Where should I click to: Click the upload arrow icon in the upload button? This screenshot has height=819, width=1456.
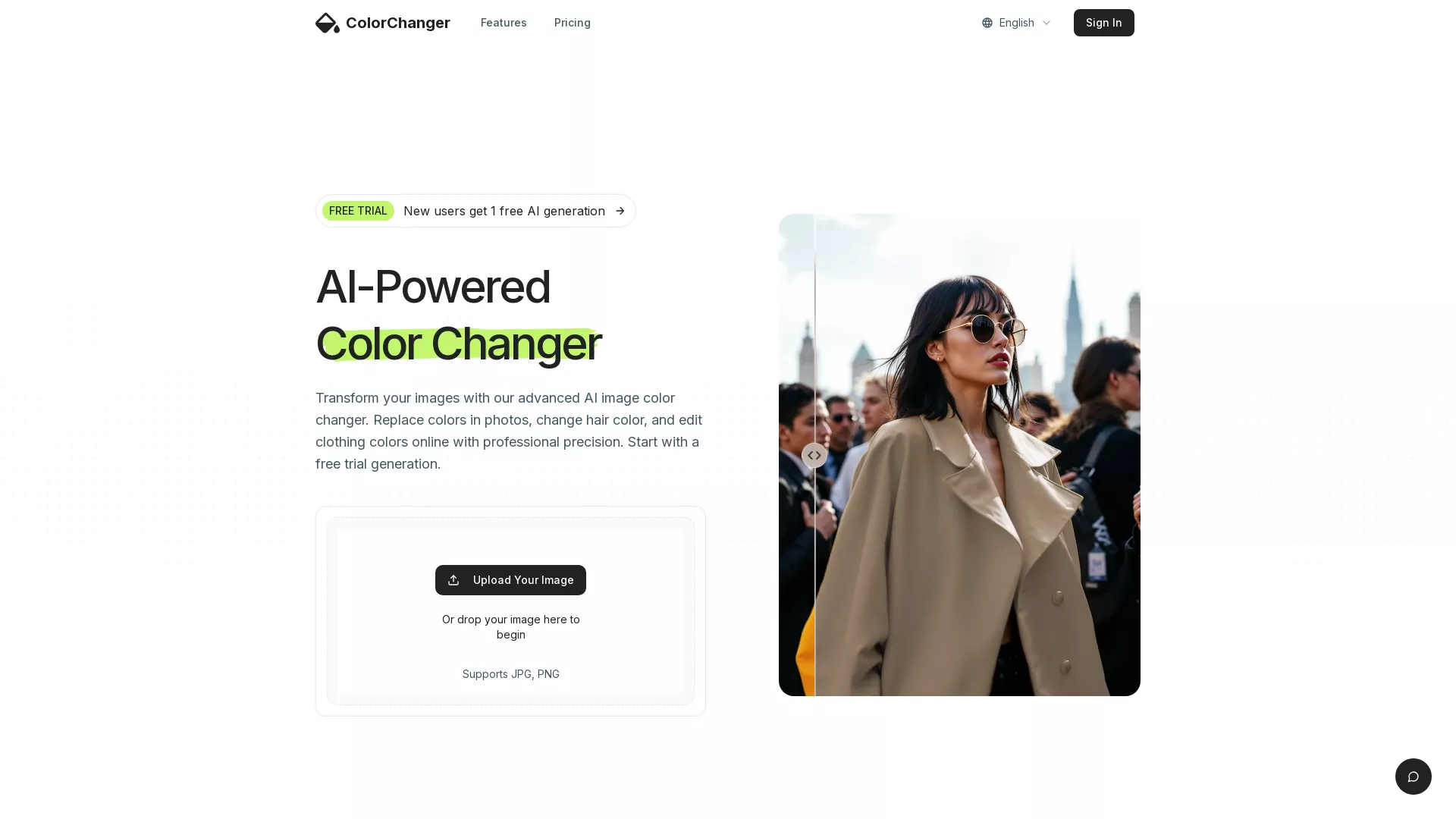click(453, 580)
